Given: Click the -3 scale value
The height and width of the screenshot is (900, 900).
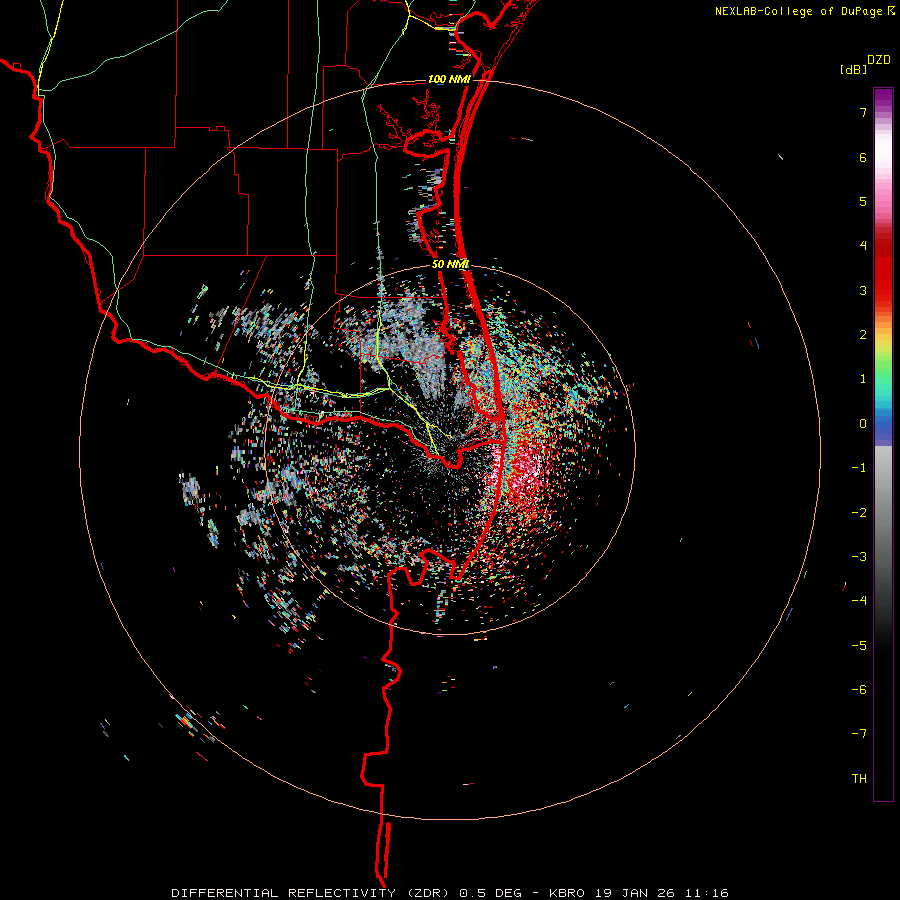Looking at the screenshot, I should [x=859, y=556].
